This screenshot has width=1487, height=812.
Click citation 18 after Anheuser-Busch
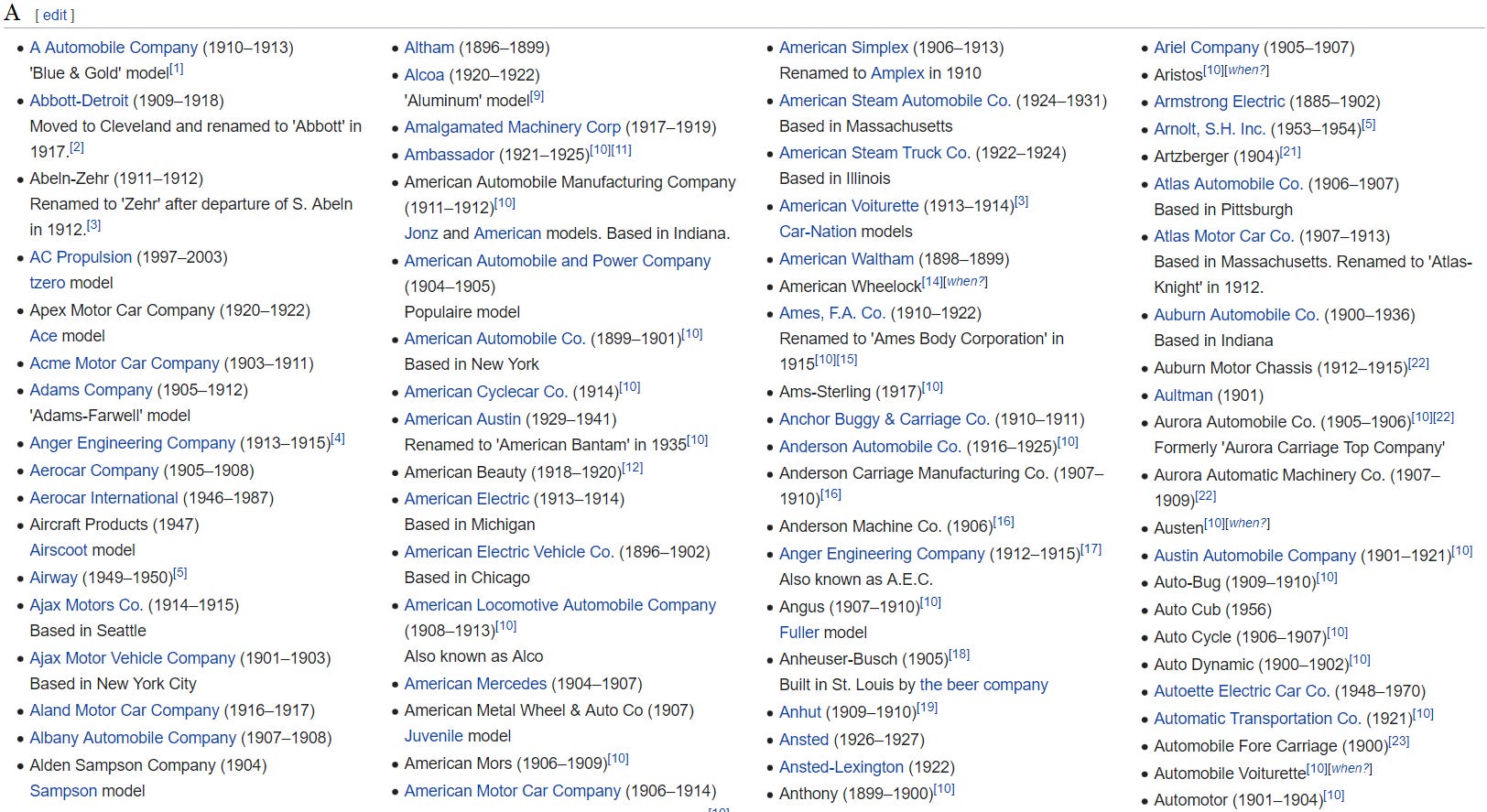coord(959,655)
